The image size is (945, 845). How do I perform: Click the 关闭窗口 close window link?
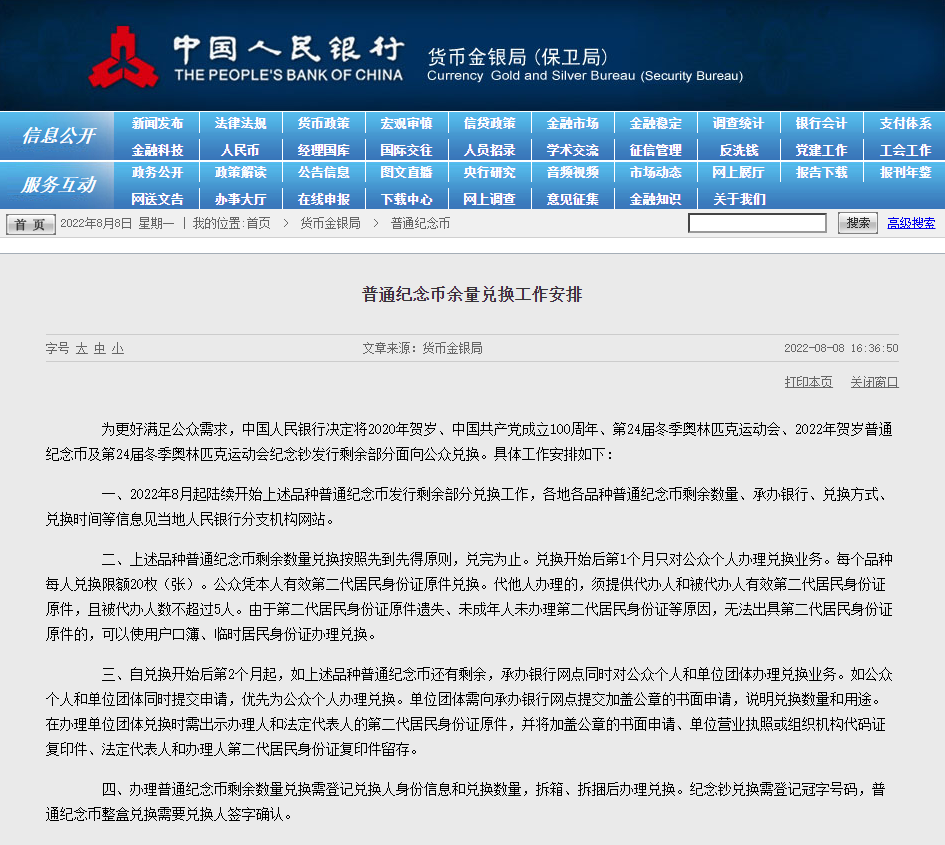[x=874, y=382]
